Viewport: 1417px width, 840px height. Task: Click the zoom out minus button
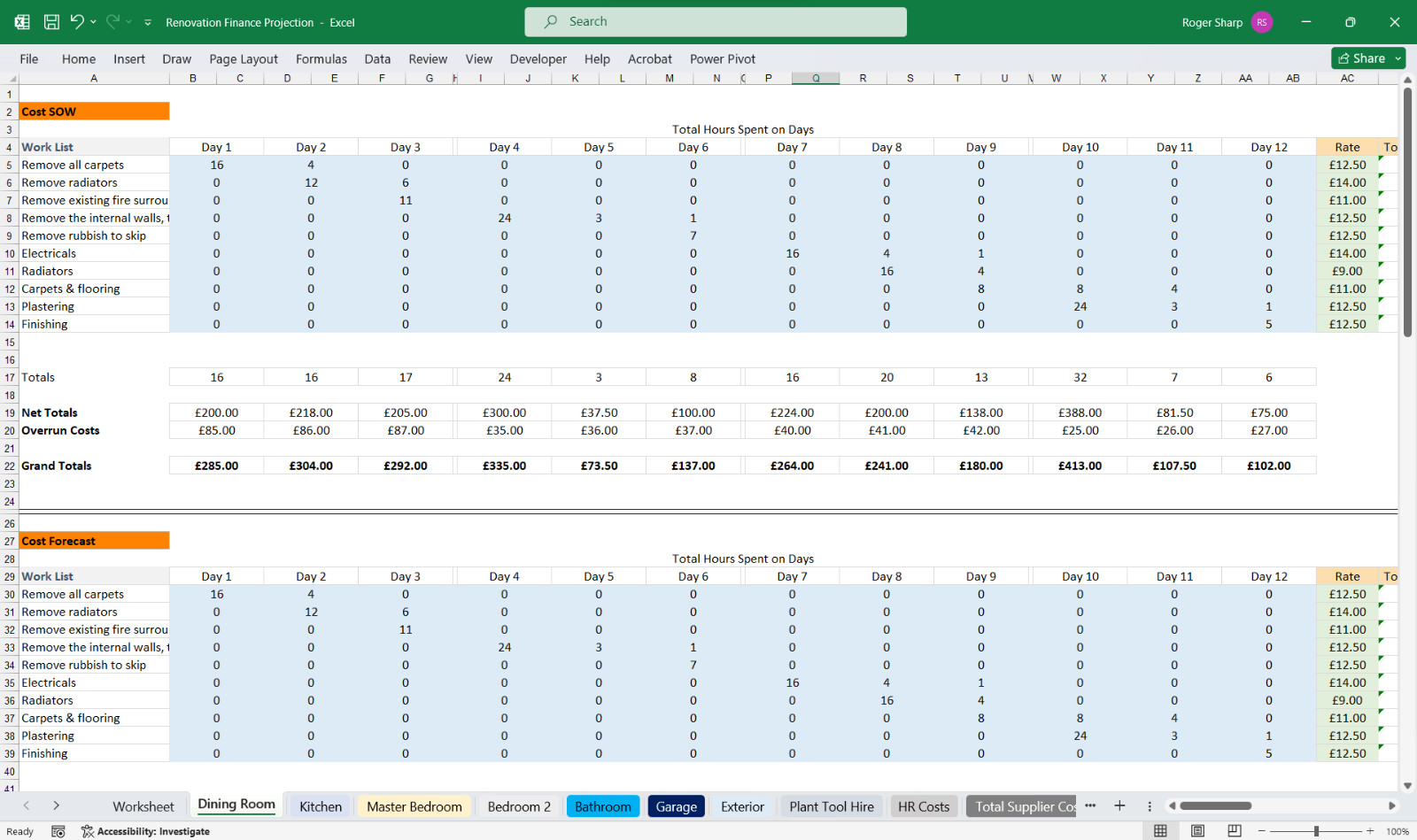click(1262, 831)
